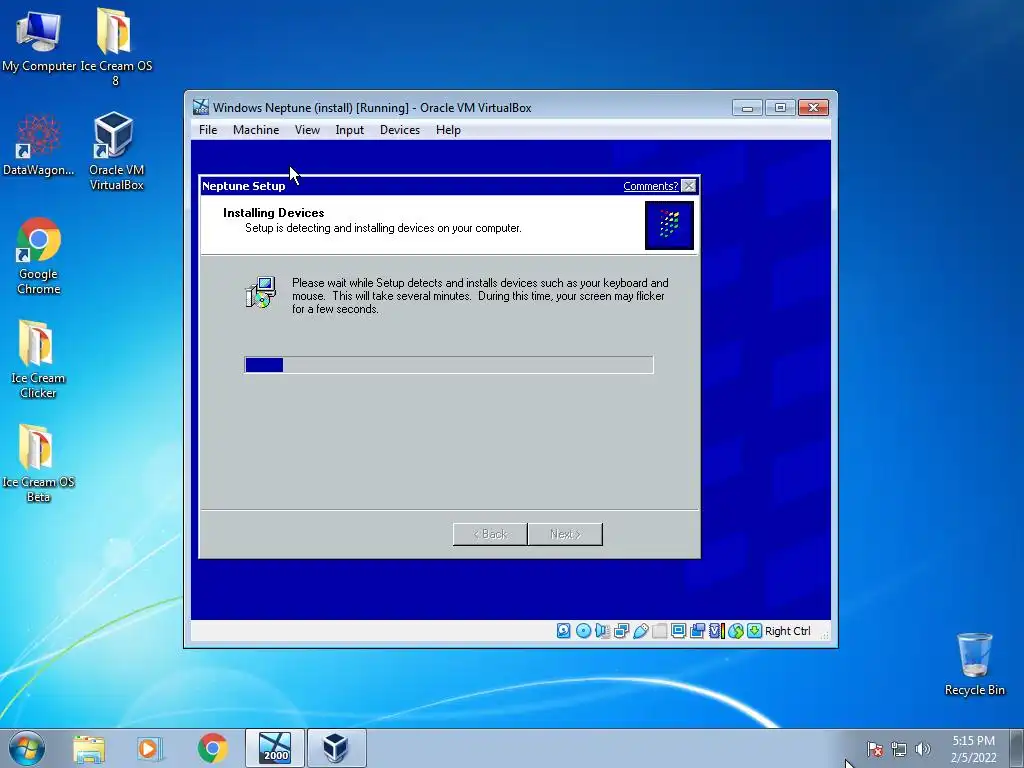Open the Help menu
Viewport: 1024px width, 768px height.
[x=448, y=130]
